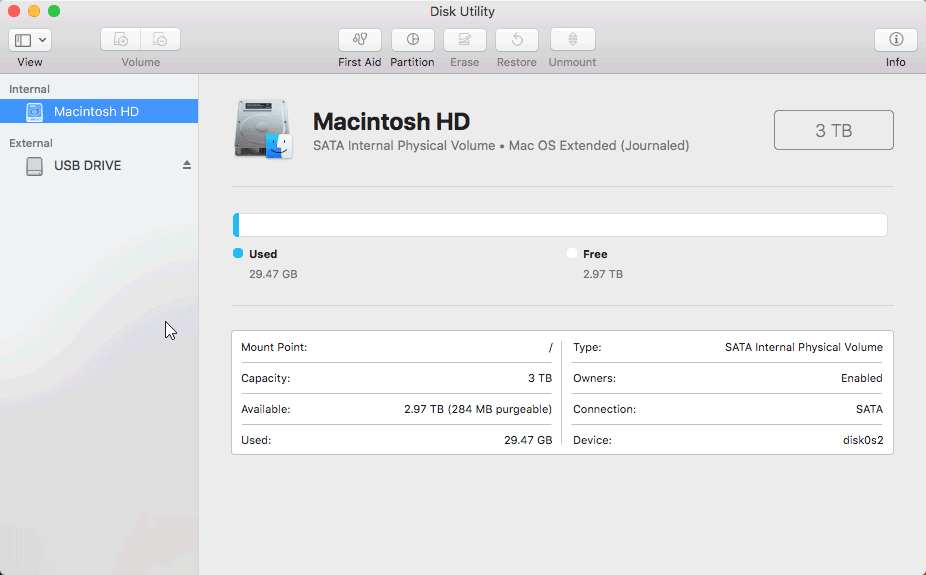Image resolution: width=926 pixels, height=575 pixels.
Task: Click the Available 2.97 TB purgeable value
Action: [x=478, y=409]
